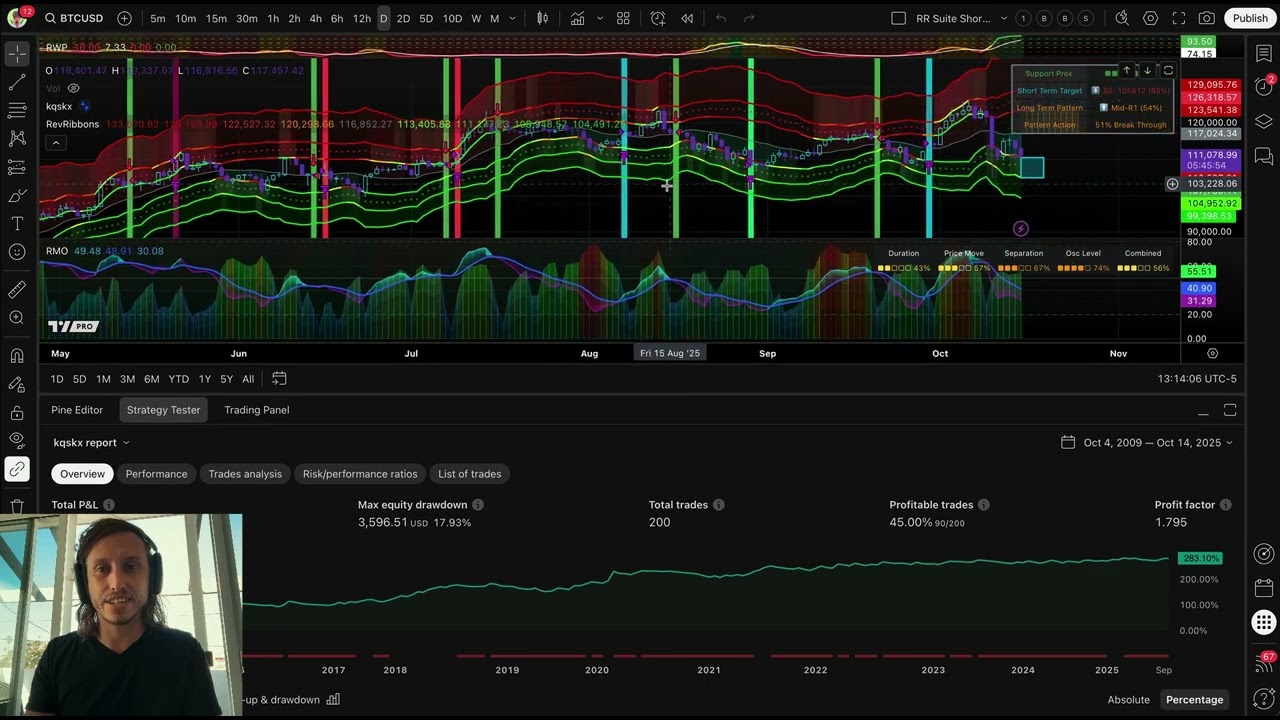Select the brush drawing tool
This screenshot has height=720, width=1280.
[x=17, y=195]
